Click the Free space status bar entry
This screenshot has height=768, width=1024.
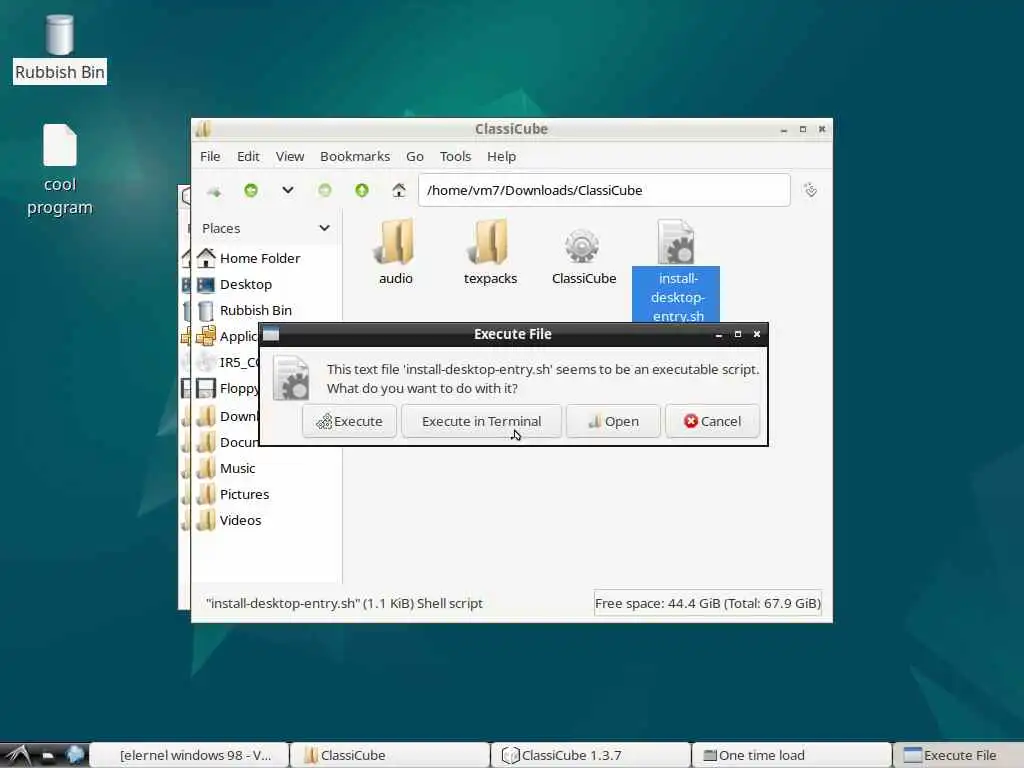(708, 603)
